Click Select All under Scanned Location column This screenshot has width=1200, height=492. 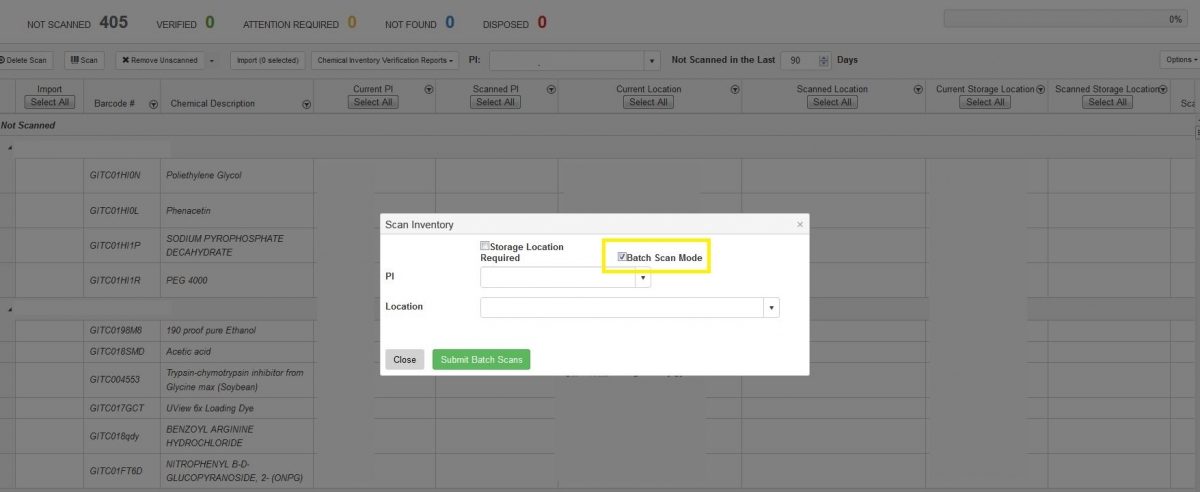(x=832, y=102)
